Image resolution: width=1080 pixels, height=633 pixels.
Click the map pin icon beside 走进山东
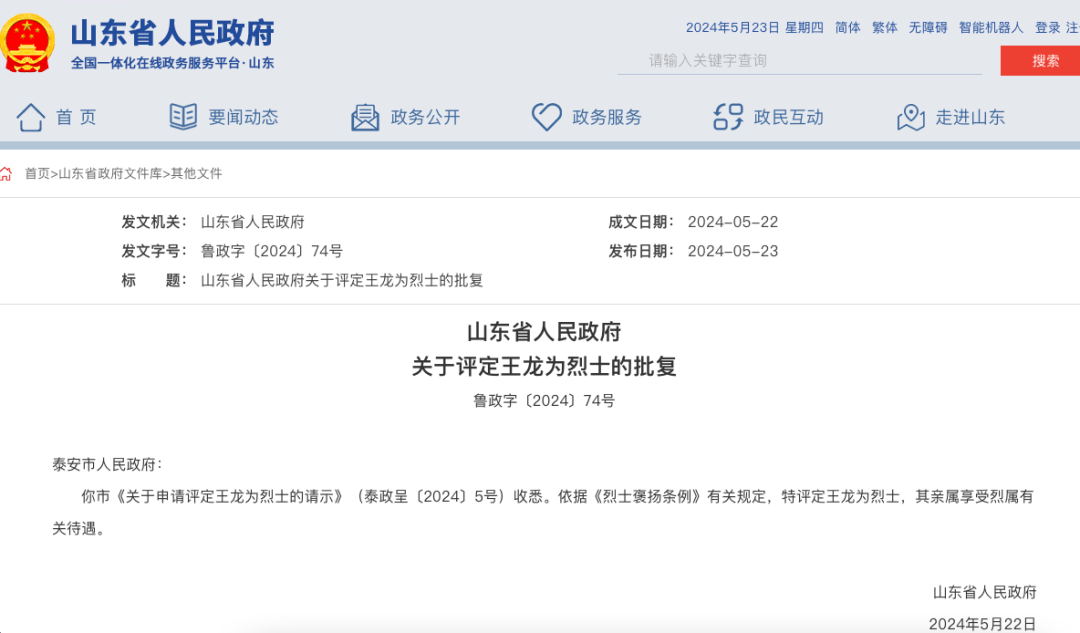(x=910, y=117)
